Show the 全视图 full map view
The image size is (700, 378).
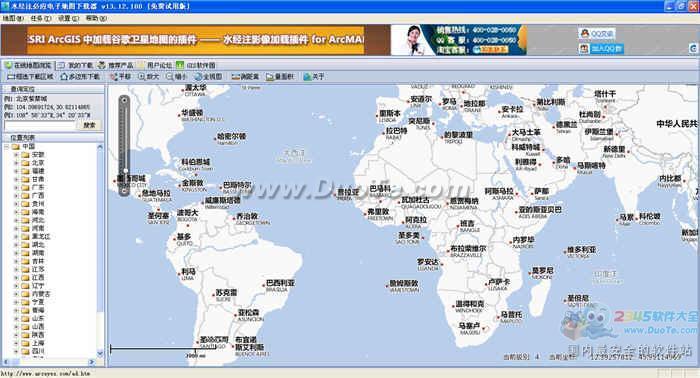(208, 77)
